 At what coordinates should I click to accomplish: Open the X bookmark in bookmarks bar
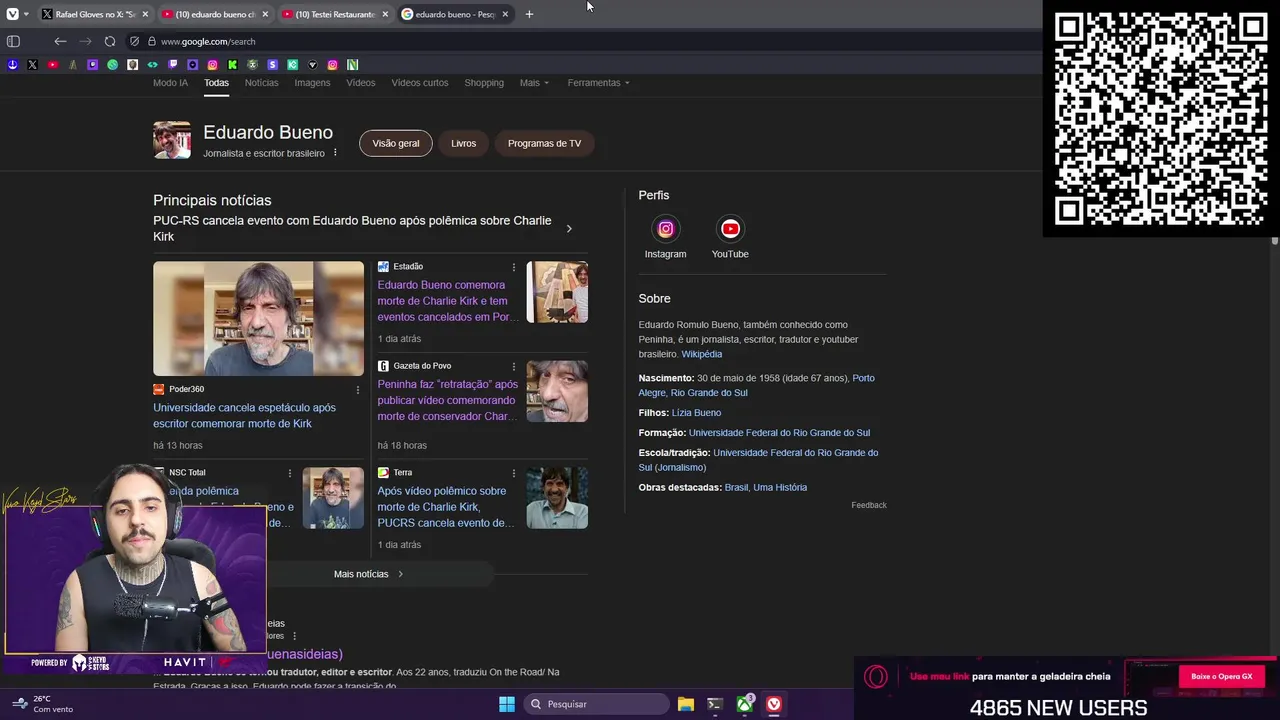[32, 65]
